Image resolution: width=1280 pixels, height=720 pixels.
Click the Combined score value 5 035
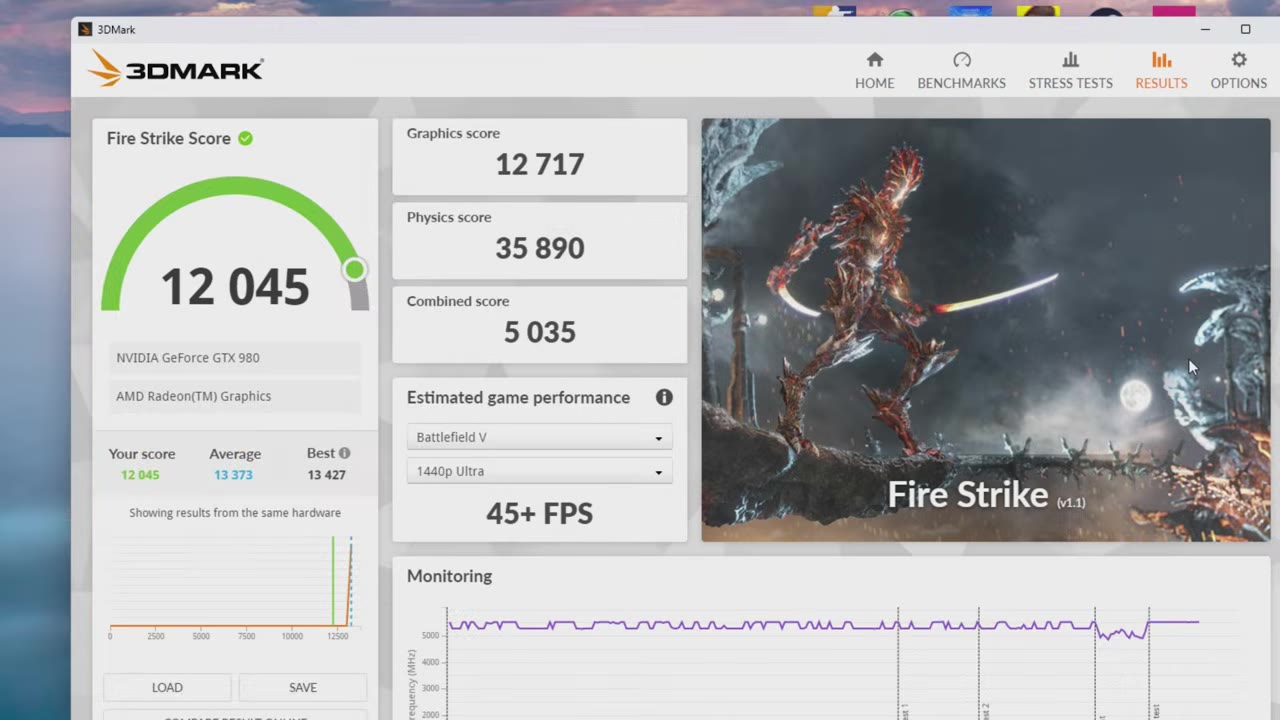(x=540, y=332)
